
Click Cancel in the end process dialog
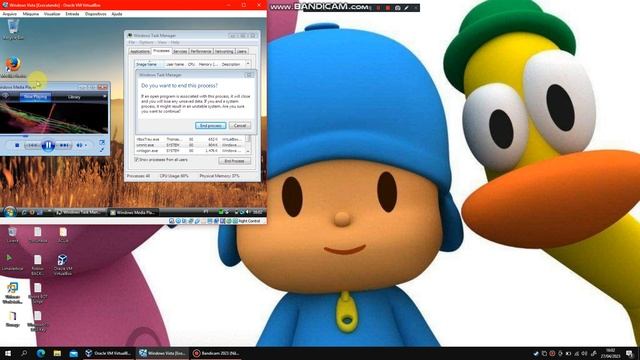tap(240, 125)
